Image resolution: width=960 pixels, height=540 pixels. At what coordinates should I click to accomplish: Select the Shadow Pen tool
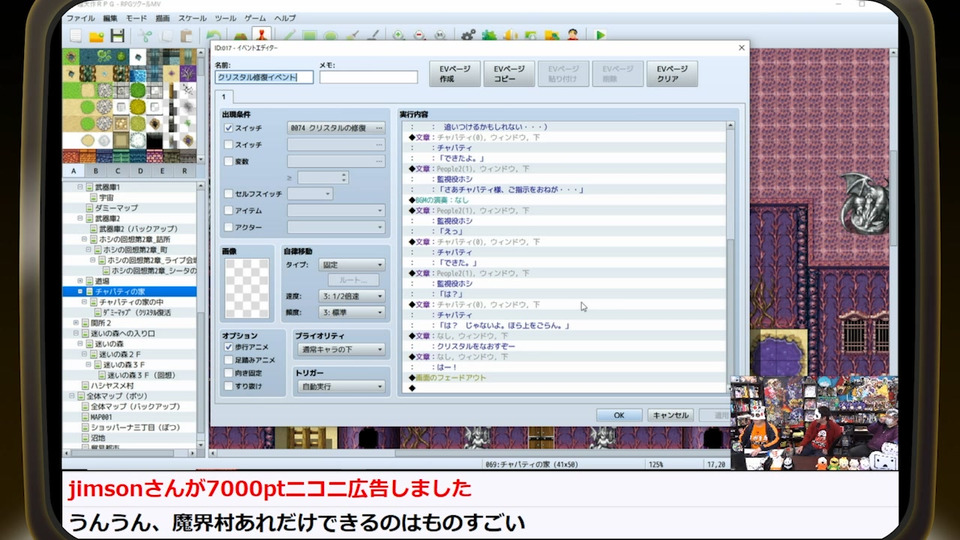click(x=373, y=36)
